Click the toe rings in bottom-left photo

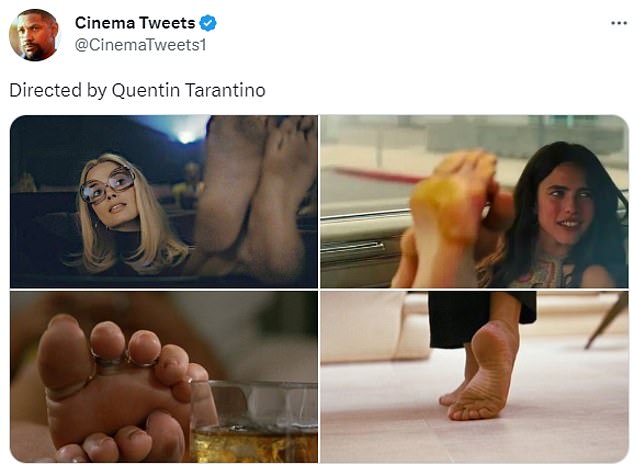[125, 359]
